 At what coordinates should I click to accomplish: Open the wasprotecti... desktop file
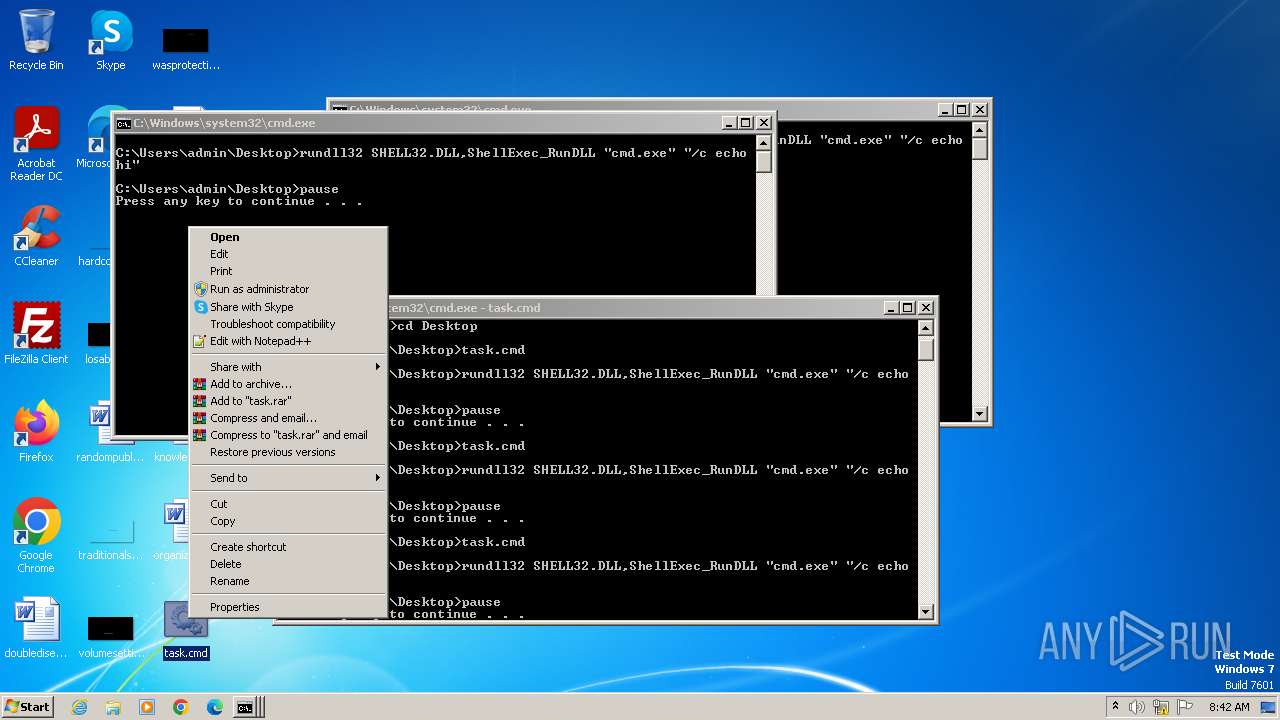[185, 48]
